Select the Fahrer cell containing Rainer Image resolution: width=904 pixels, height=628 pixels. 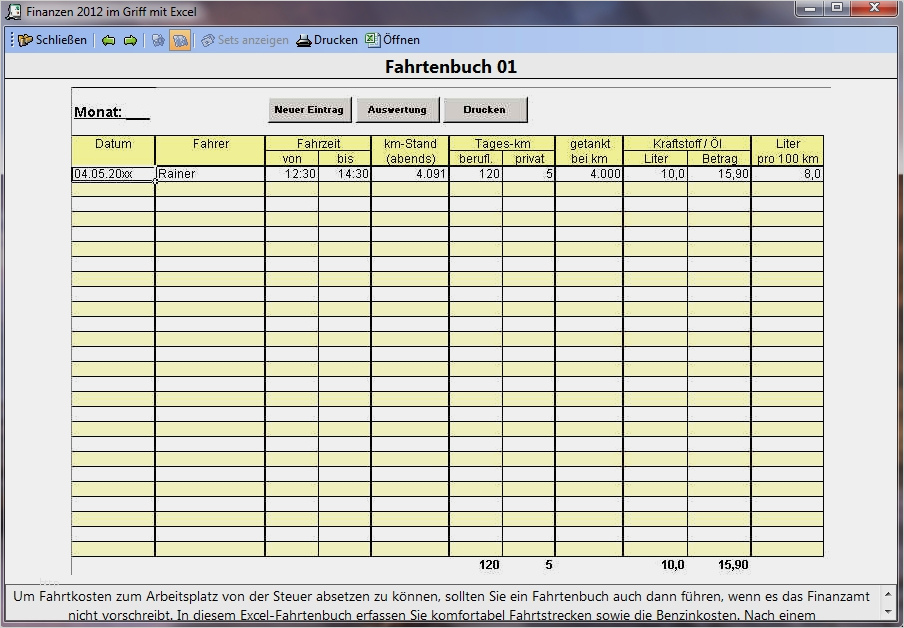(x=210, y=174)
